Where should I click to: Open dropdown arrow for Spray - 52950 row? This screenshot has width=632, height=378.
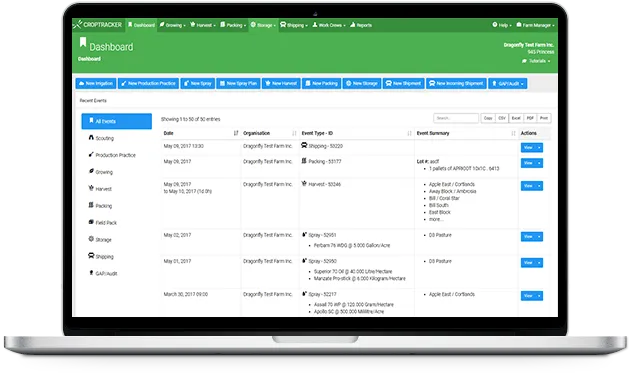pyautogui.click(x=539, y=263)
